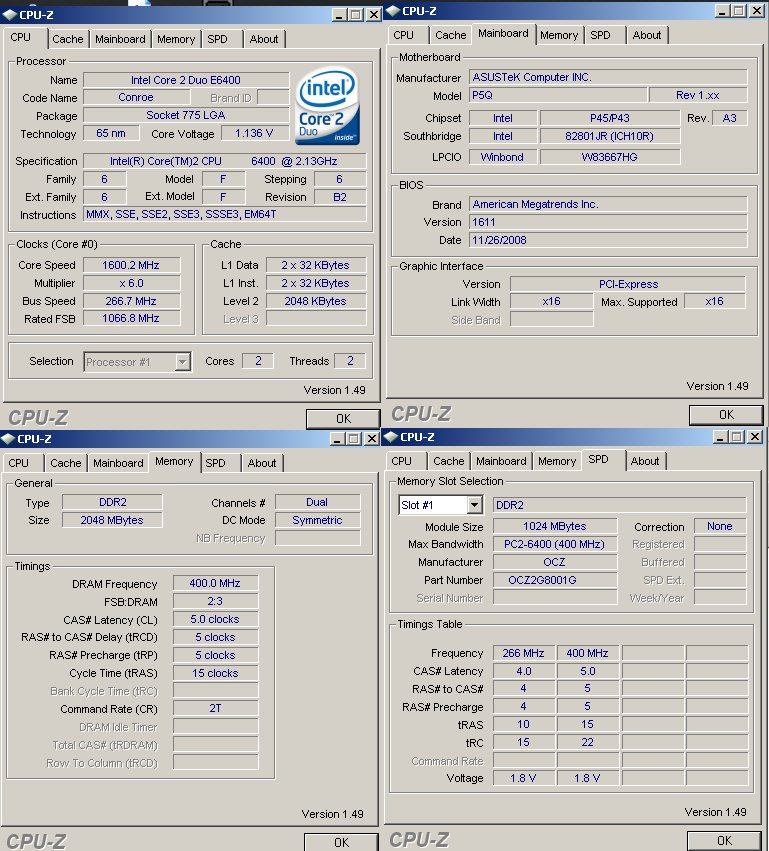769x851 pixels.
Task: Minimize the CPU tab window
Action: click(339, 15)
